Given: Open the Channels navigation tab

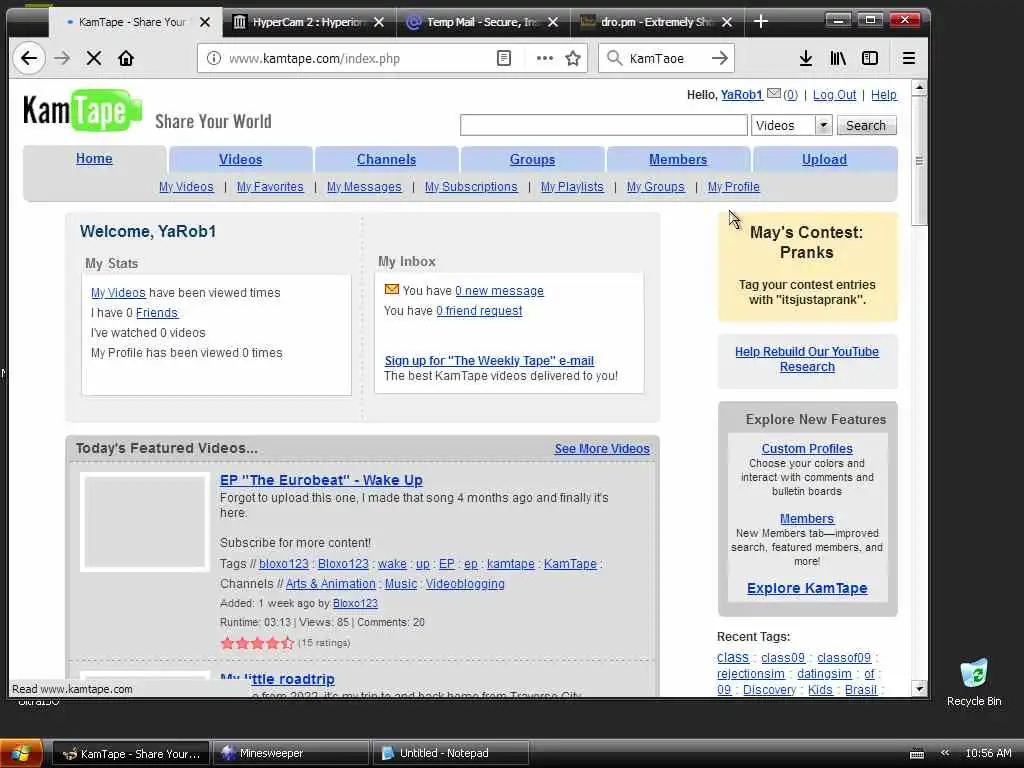Looking at the screenshot, I should pyautogui.click(x=386, y=159).
